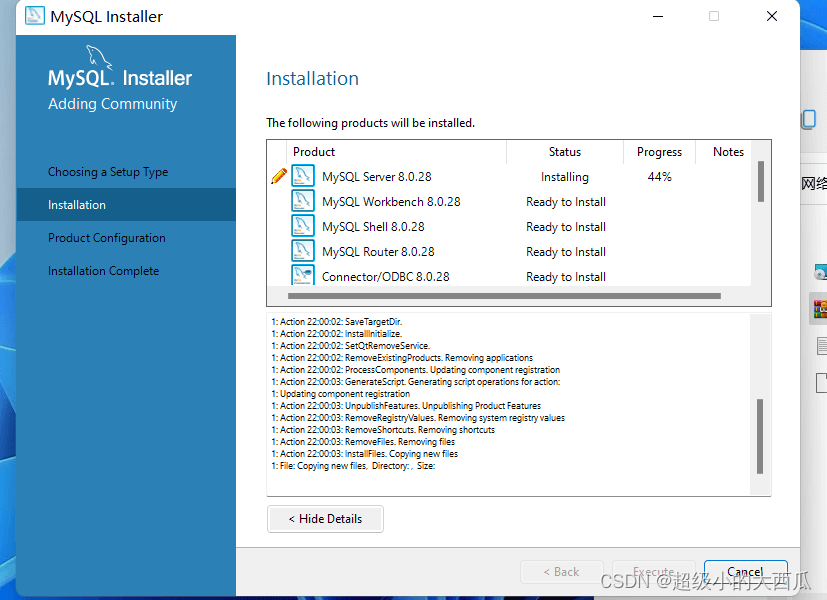The image size is (827, 600).
Task: Click the Installing status of MySQL Server
Action: tap(565, 177)
